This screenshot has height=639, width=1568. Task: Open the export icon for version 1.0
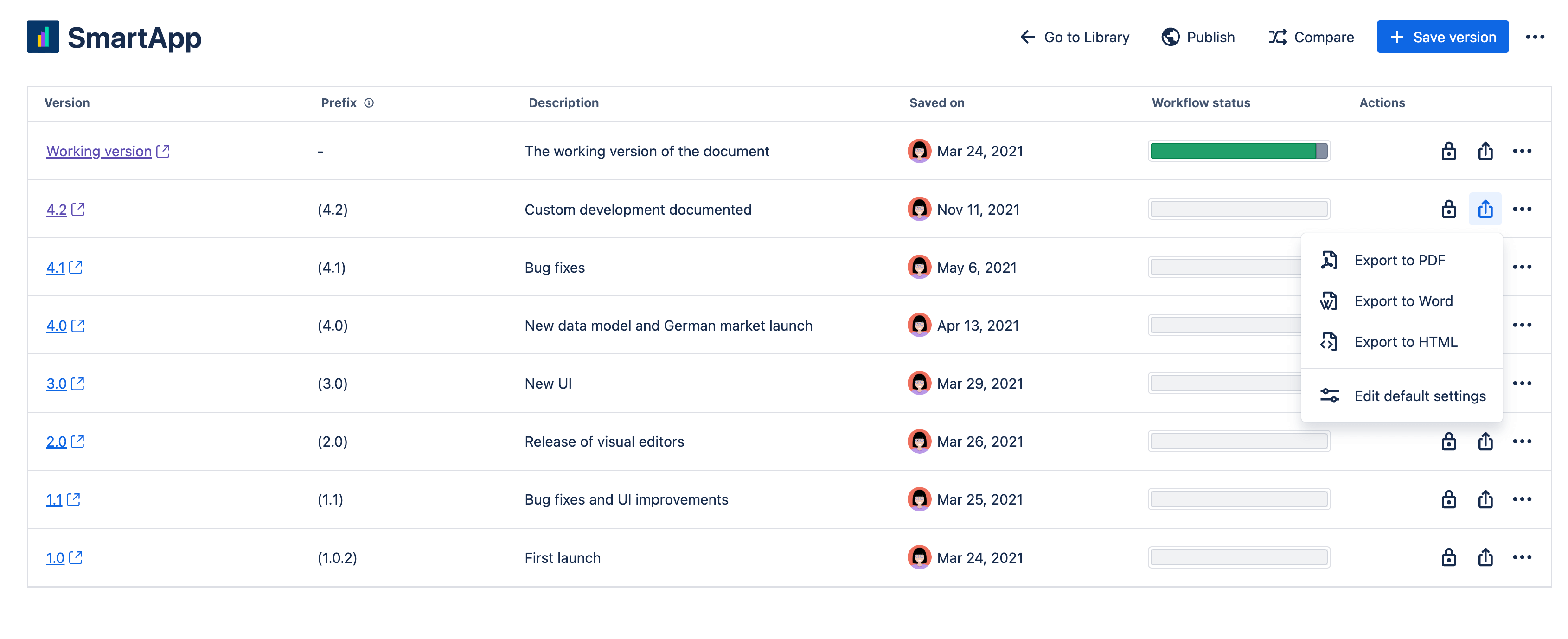coord(1485,557)
